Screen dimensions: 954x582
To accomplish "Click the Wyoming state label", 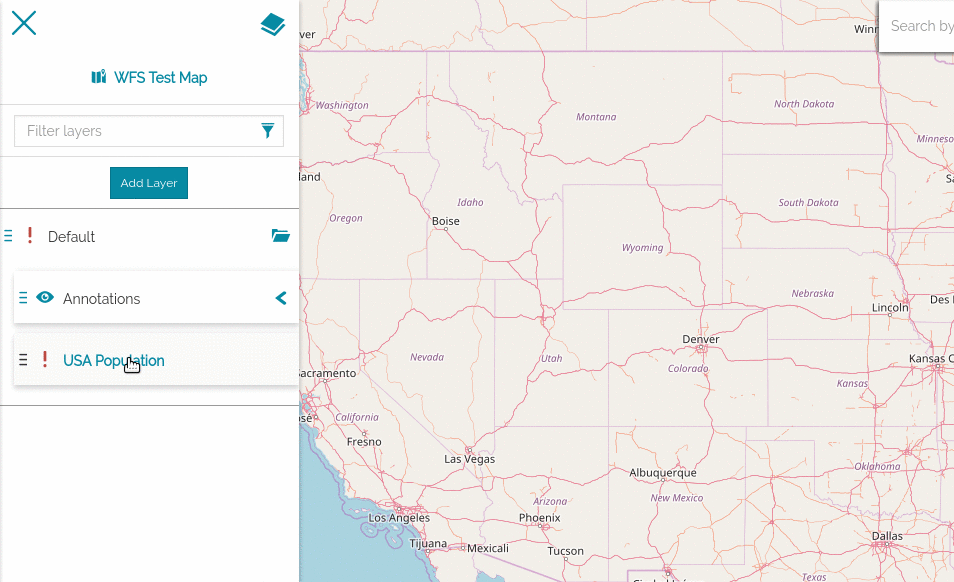I will click(x=642, y=248).
